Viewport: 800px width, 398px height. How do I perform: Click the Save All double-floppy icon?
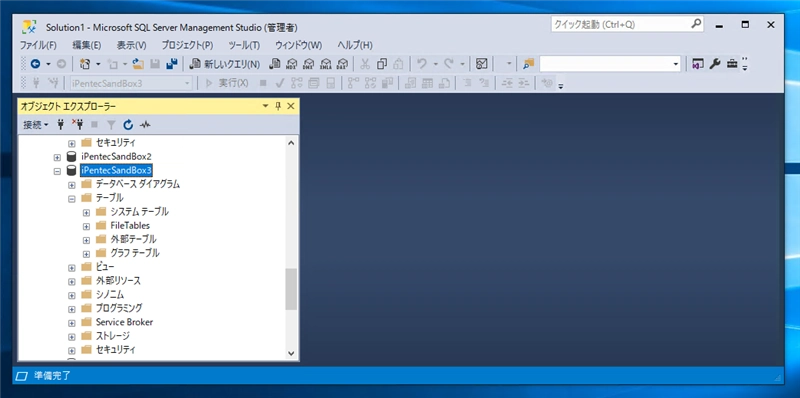[x=172, y=64]
